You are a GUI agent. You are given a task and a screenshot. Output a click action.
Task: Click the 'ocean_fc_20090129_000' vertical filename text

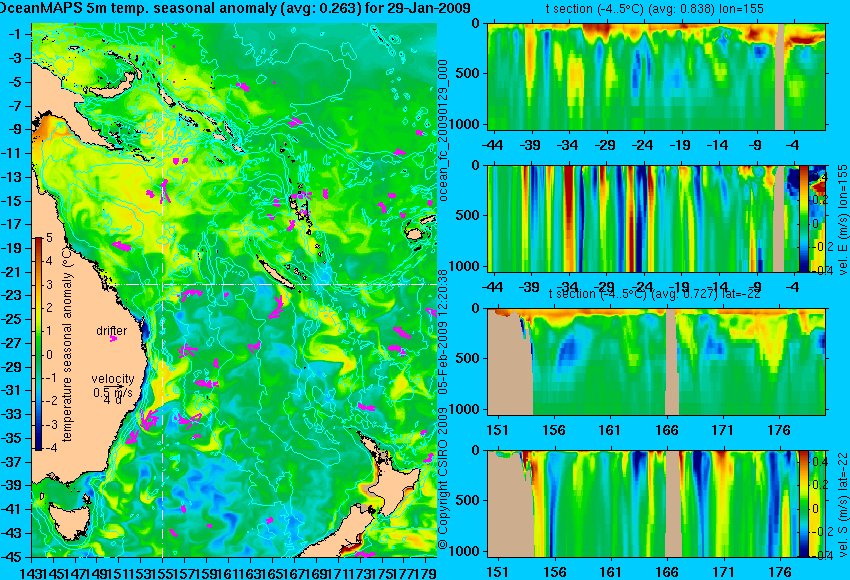(443, 130)
